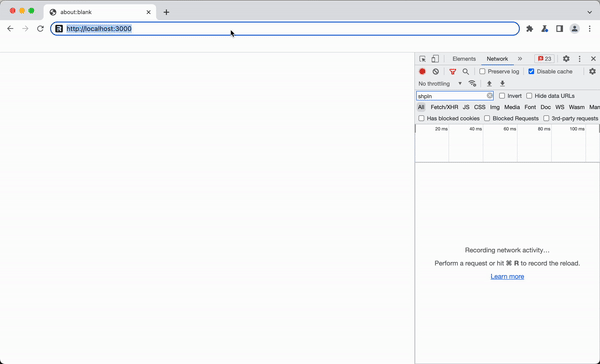
Task: Reload the page with the refresh icon
Action: (x=40, y=29)
